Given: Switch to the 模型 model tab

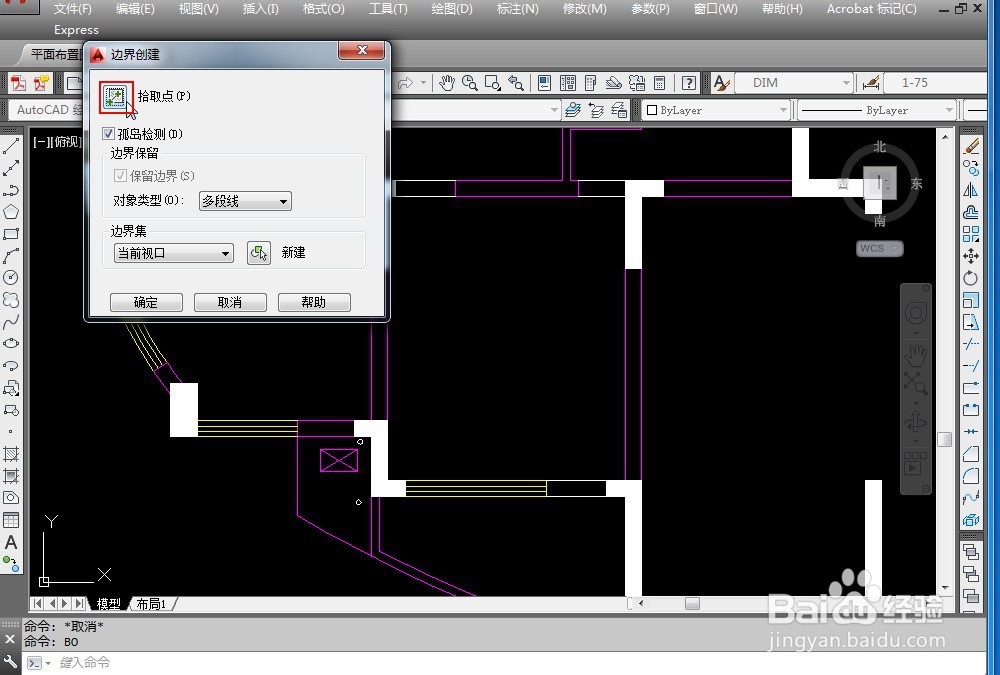Looking at the screenshot, I should click(x=108, y=604).
